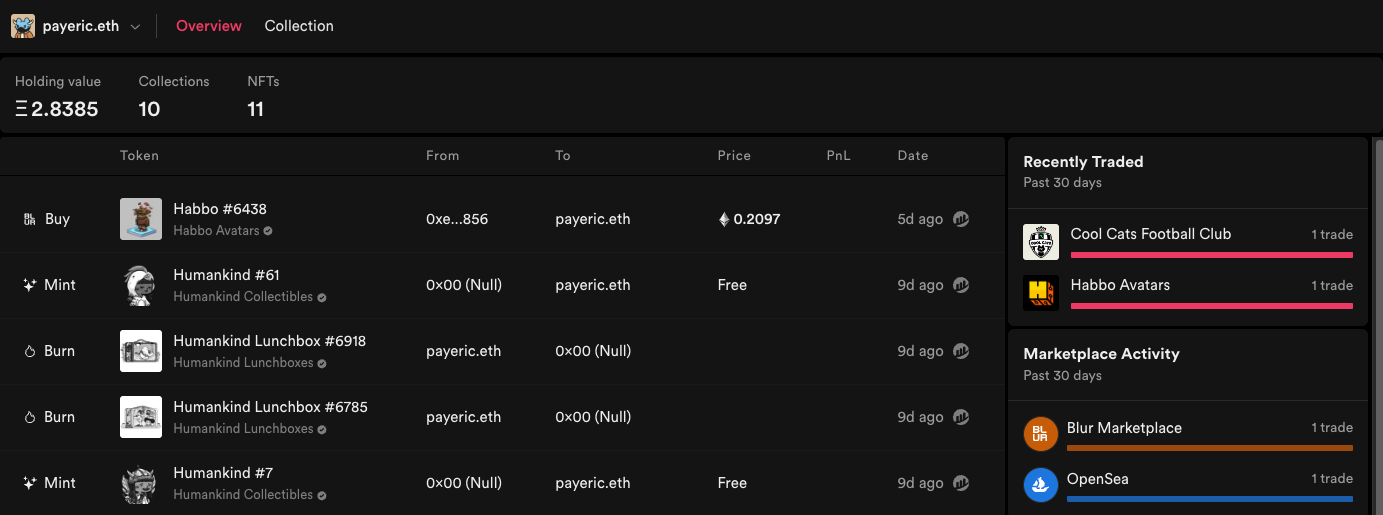Click Habbo Avatars collection logo

(x=1041, y=293)
